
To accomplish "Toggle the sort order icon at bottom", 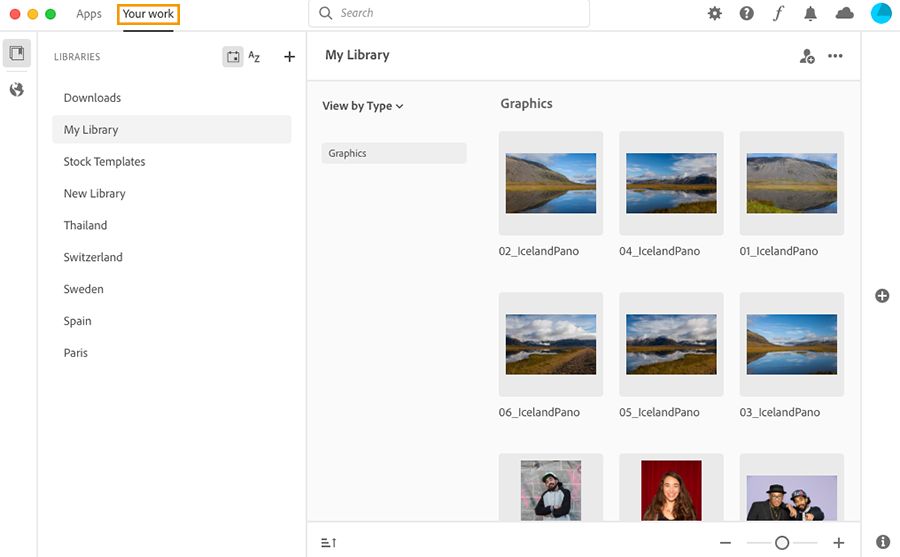I will pos(329,543).
